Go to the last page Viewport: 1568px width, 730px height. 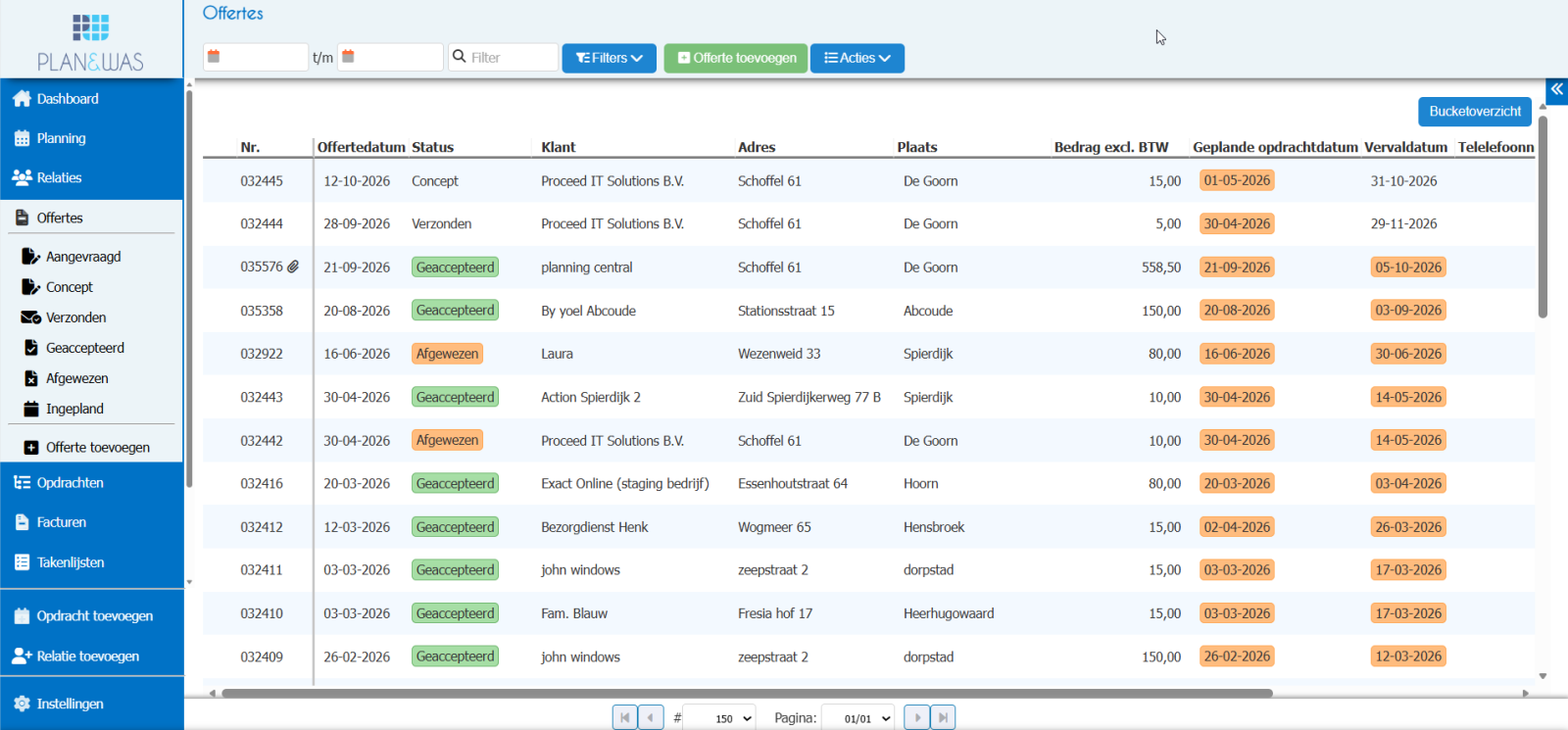(943, 717)
